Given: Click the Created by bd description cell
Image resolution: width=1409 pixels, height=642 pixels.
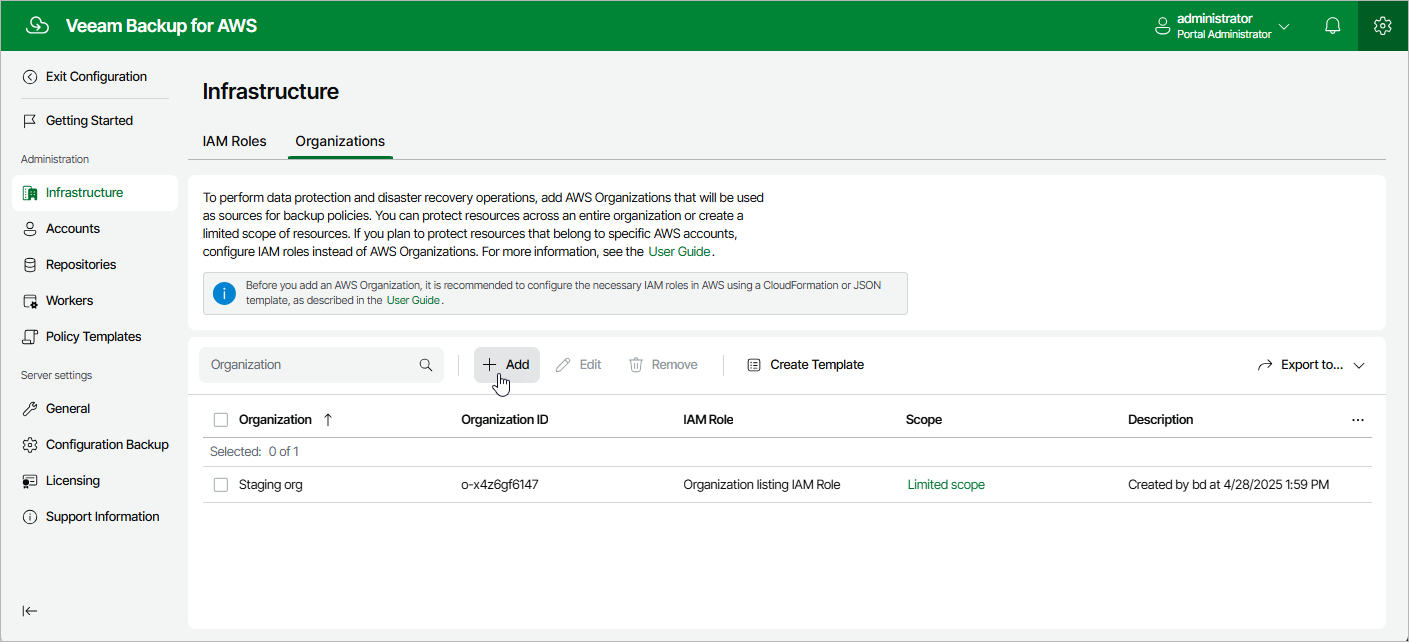Looking at the screenshot, I should tap(1229, 485).
